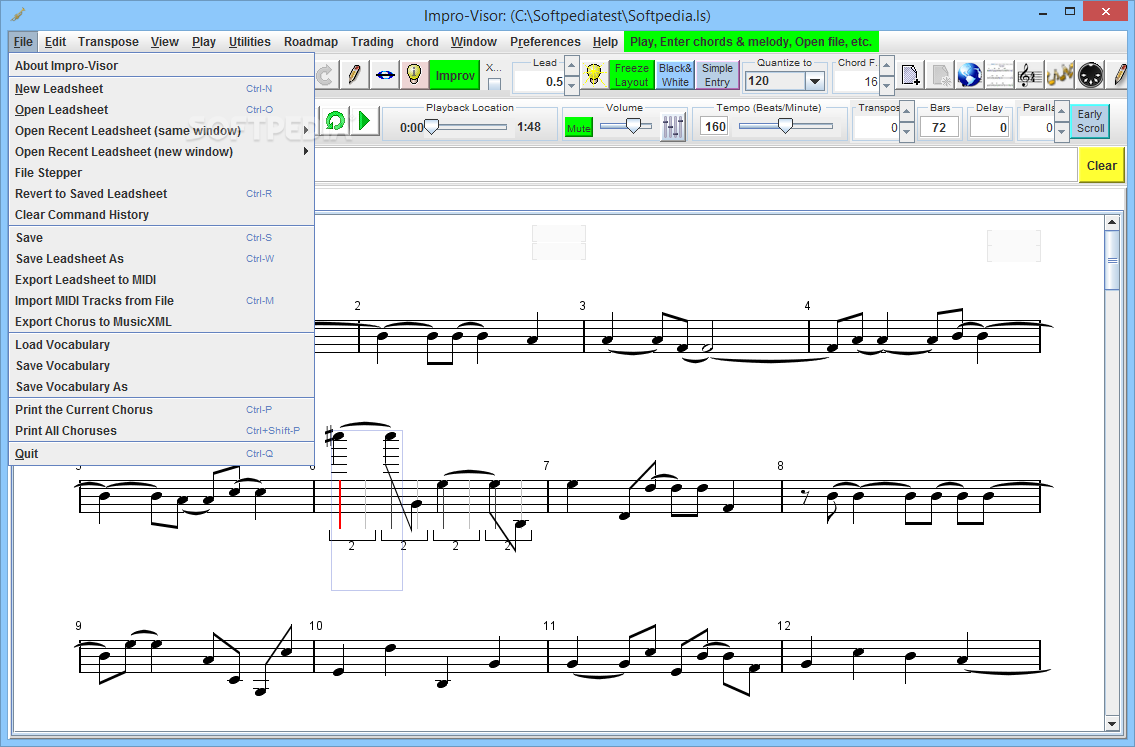Click the Delay input field
Screen dimensions: 1135x747
point(990,127)
